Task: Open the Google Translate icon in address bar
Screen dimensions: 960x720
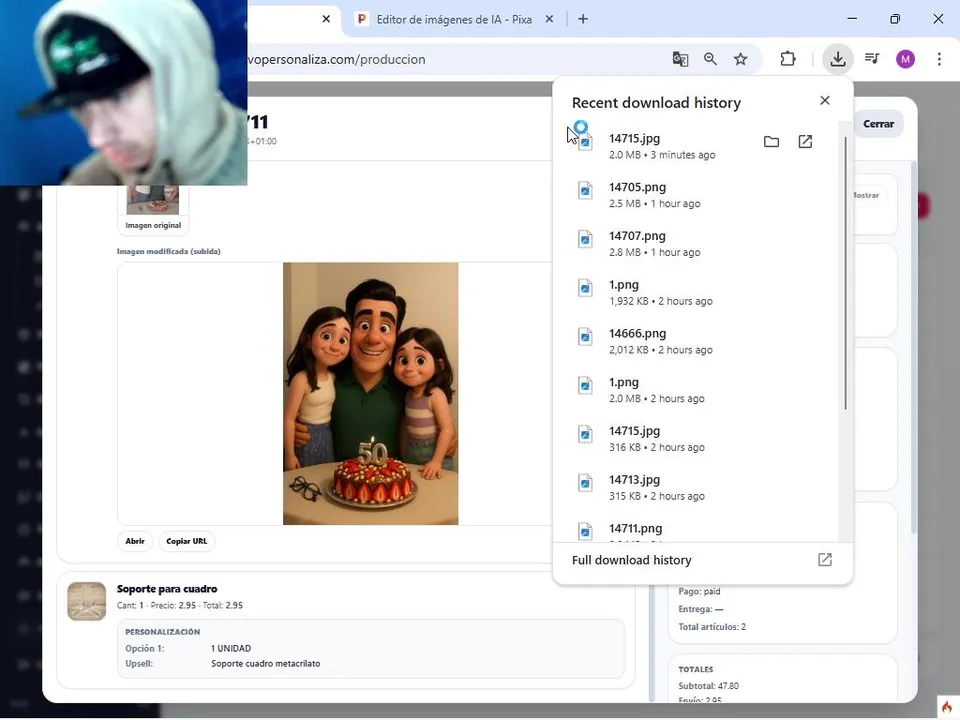Action: pyautogui.click(x=680, y=59)
